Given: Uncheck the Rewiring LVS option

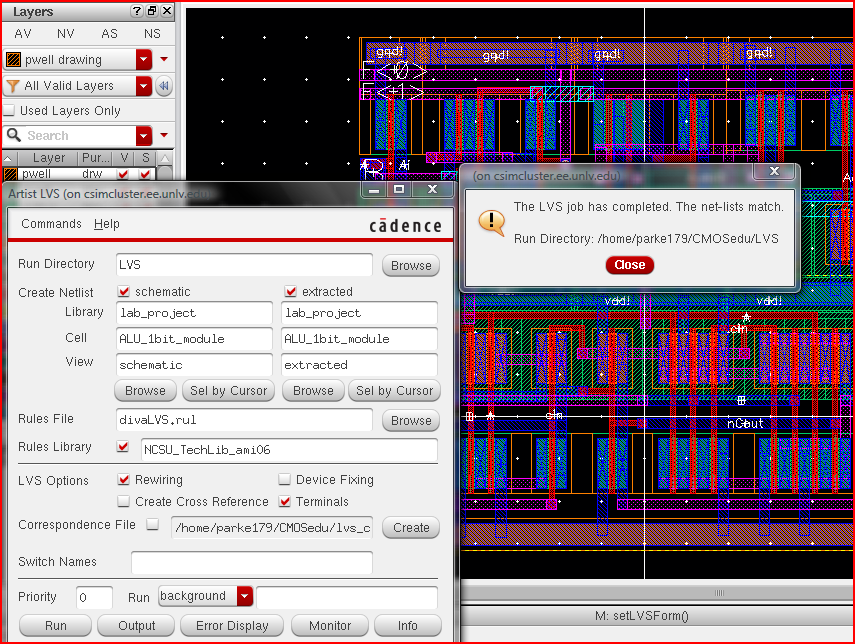Looking at the screenshot, I should tap(124, 480).
